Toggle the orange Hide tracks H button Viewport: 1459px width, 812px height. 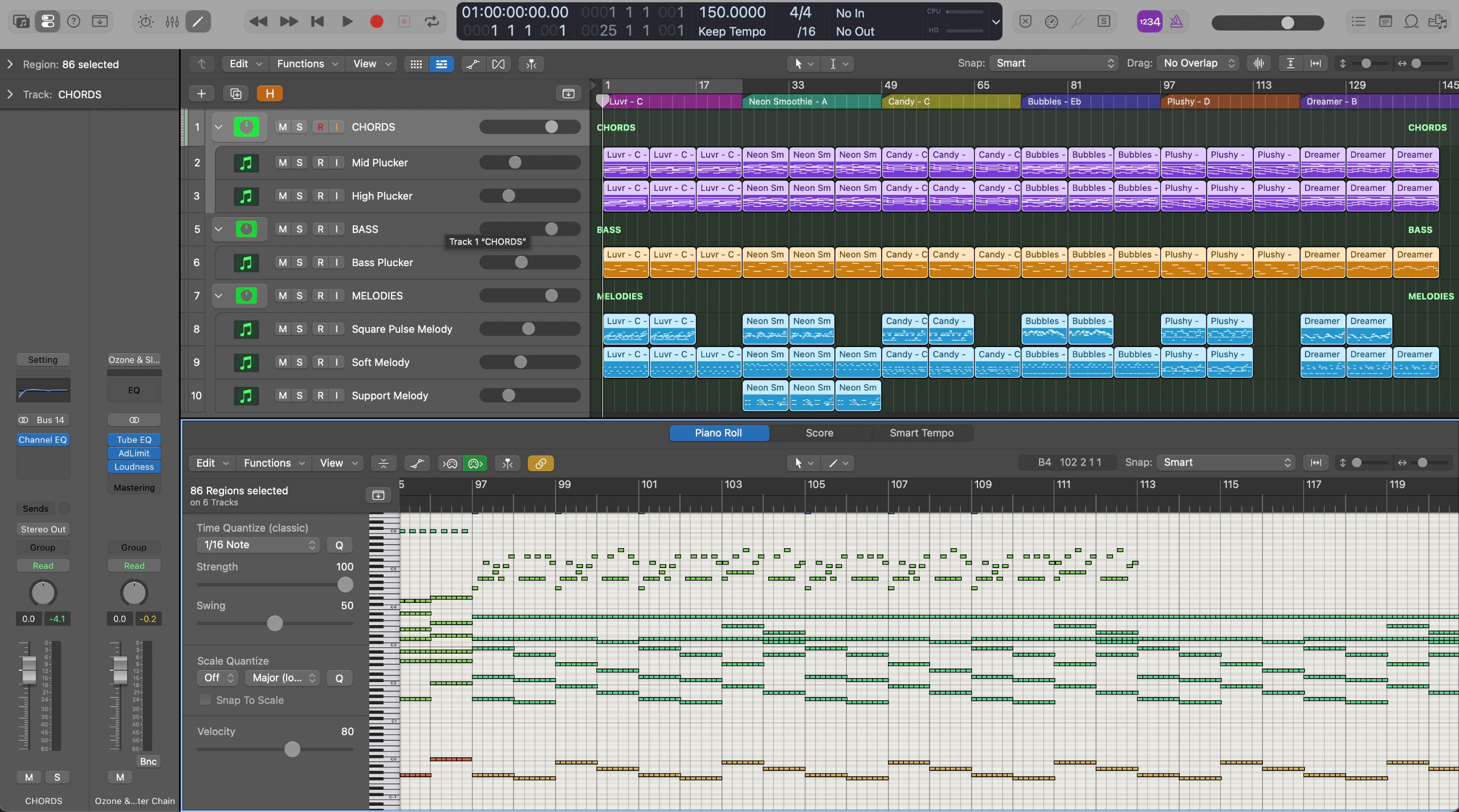[270, 93]
